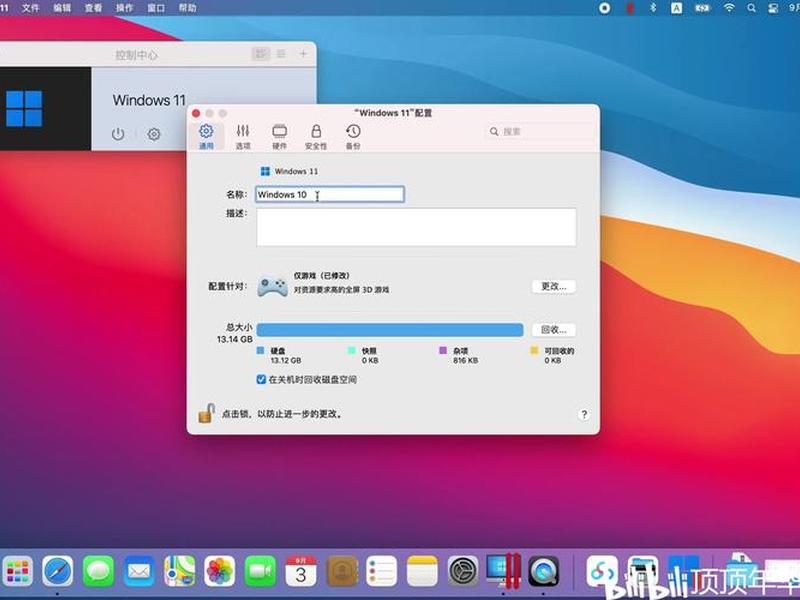Click the 回收... reclaim button
Screen dimensions: 800x600
(554, 330)
